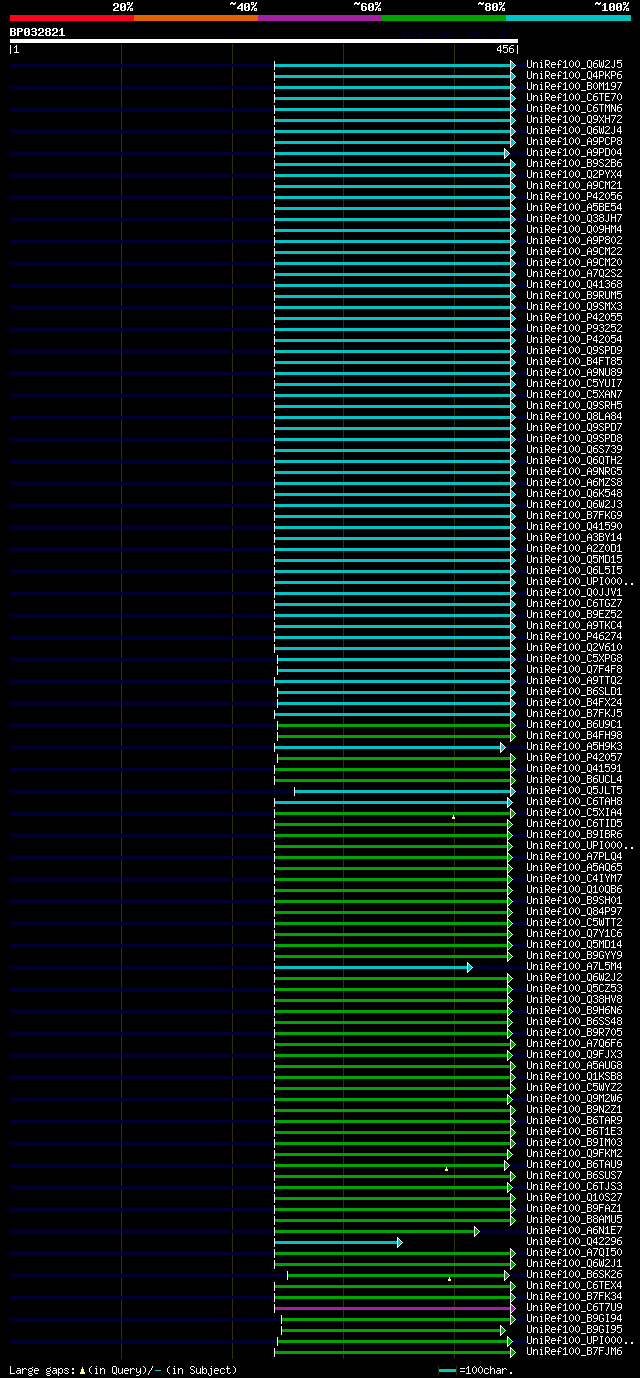Select label UniRef100_B7FJM6

[x=574, y=1351]
